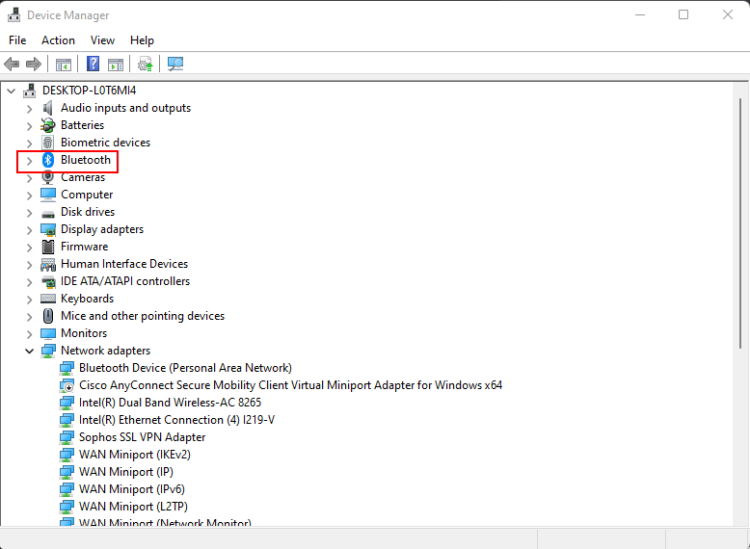The image size is (750, 549).
Task: Expand the Audio inputs and outputs category
Action: click(29, 109)
